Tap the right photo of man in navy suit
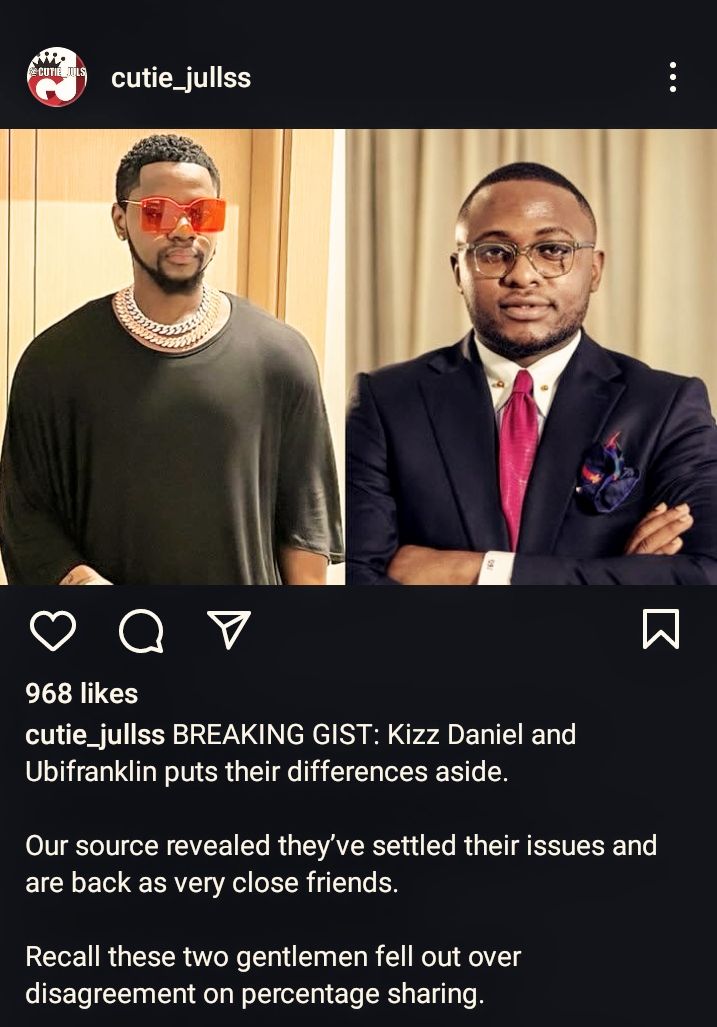The height and width of the screenshot is (1027, 717). click(531, 356)
